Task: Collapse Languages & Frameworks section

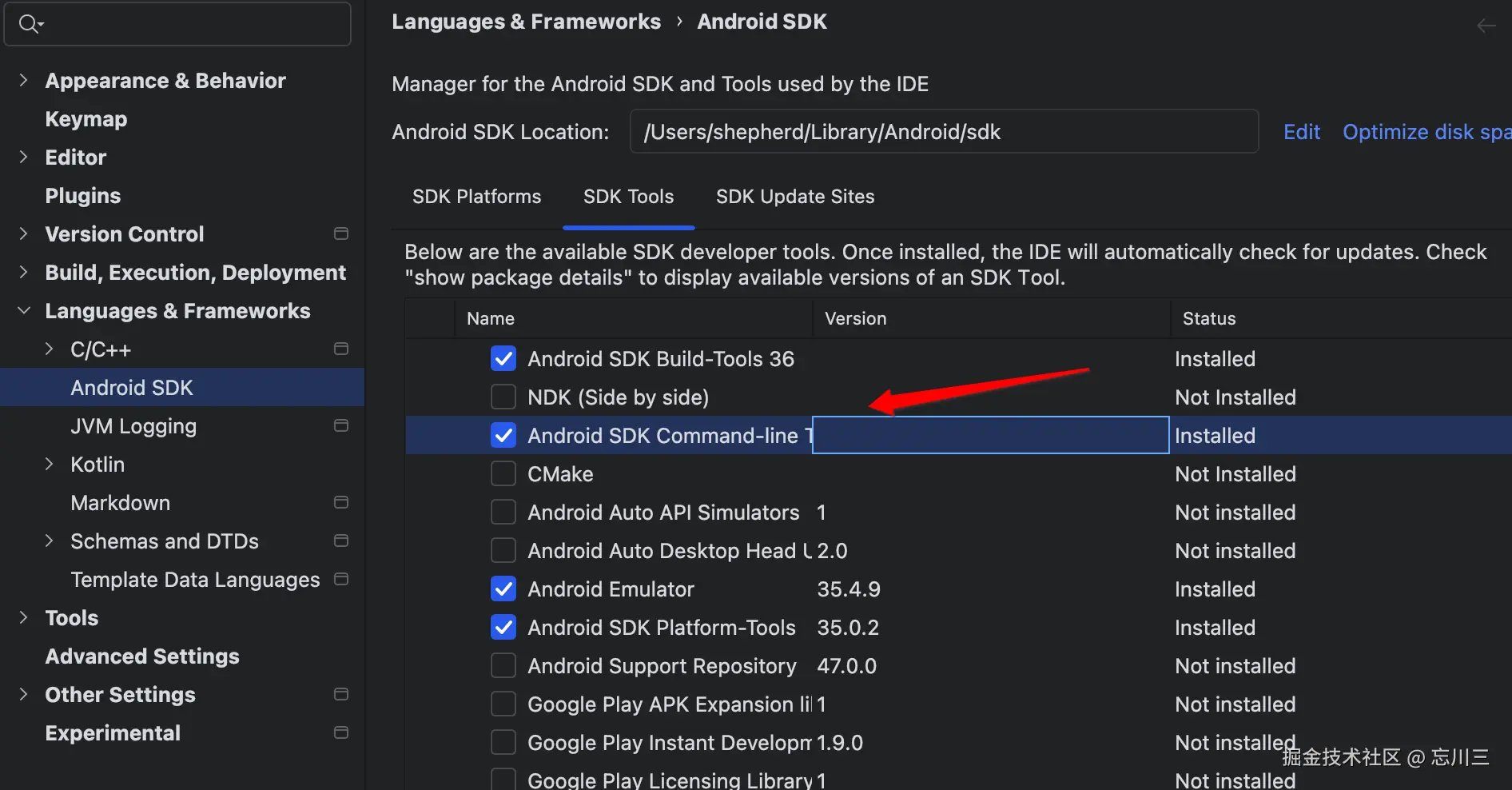Action: 24,310
